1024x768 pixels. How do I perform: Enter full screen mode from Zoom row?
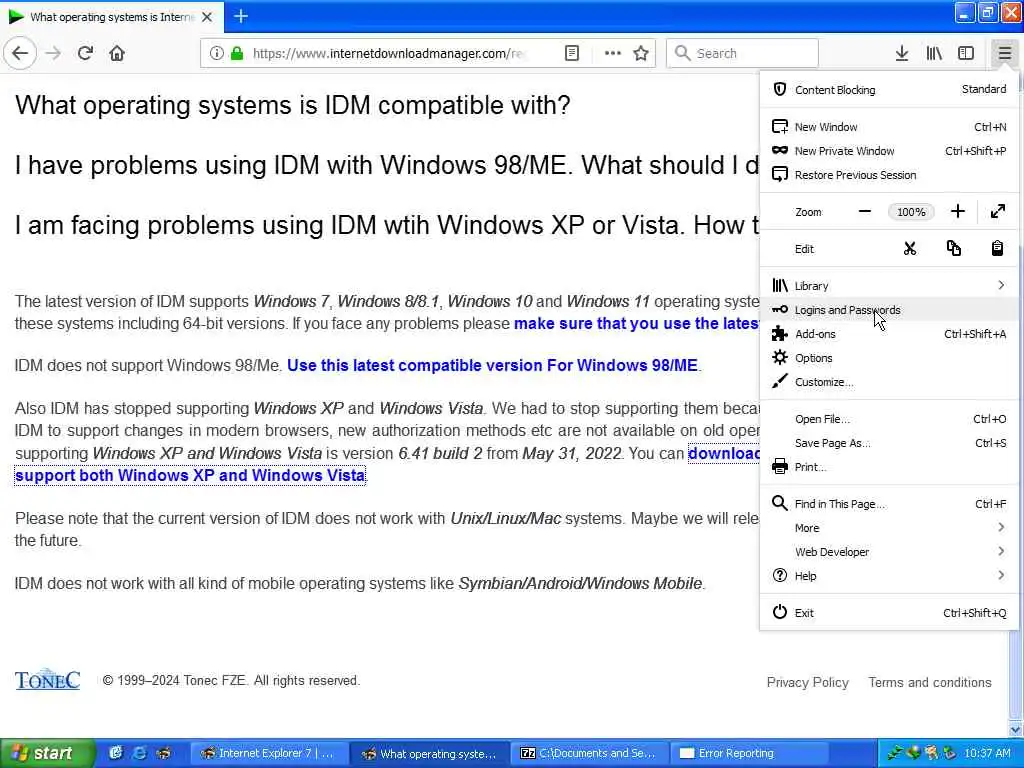997,211
